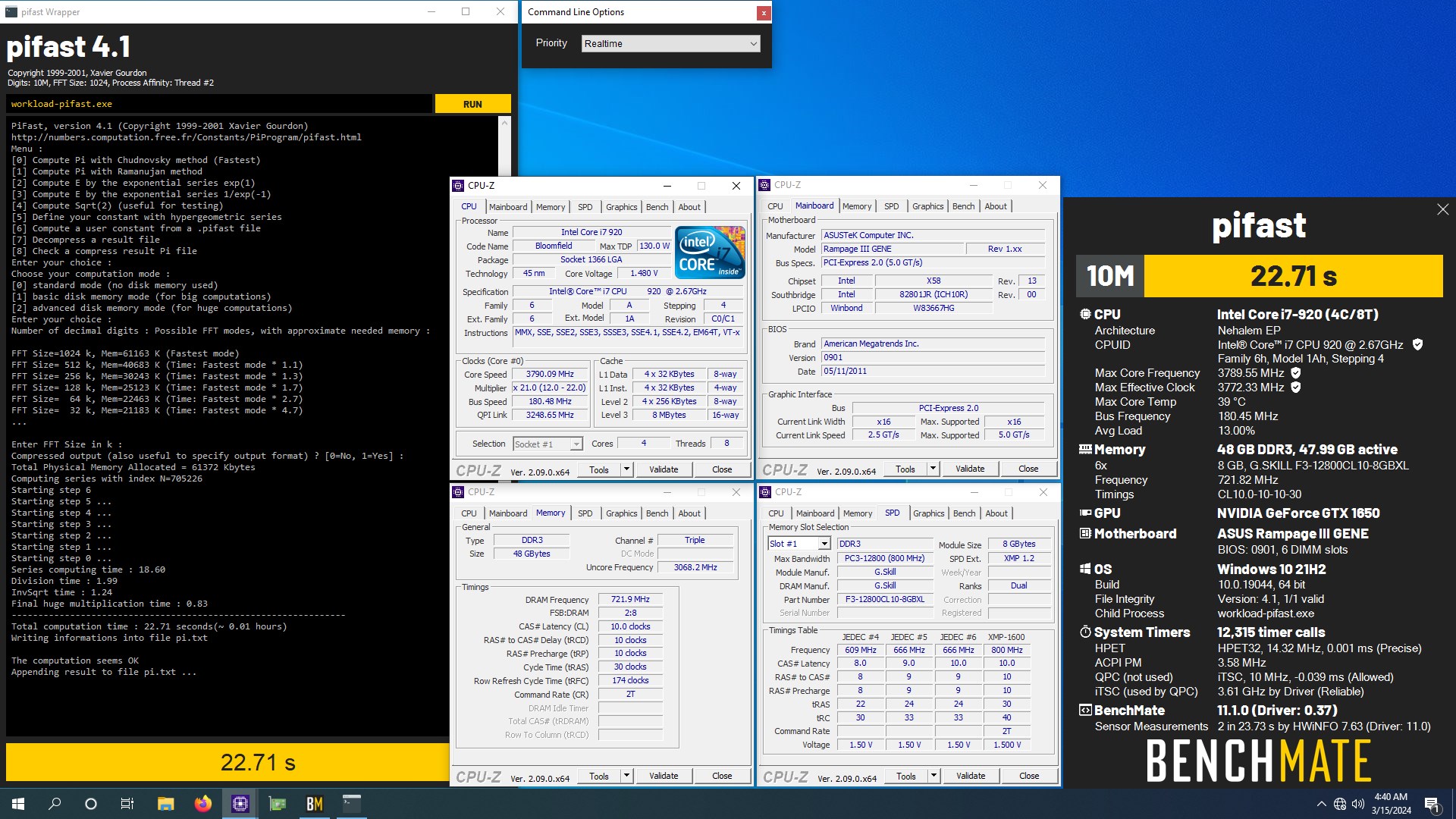Click DRAM Frequency value 721.9 MHz
The width and height of the screenshot is (1456, 819).
[x=630, y=599]
